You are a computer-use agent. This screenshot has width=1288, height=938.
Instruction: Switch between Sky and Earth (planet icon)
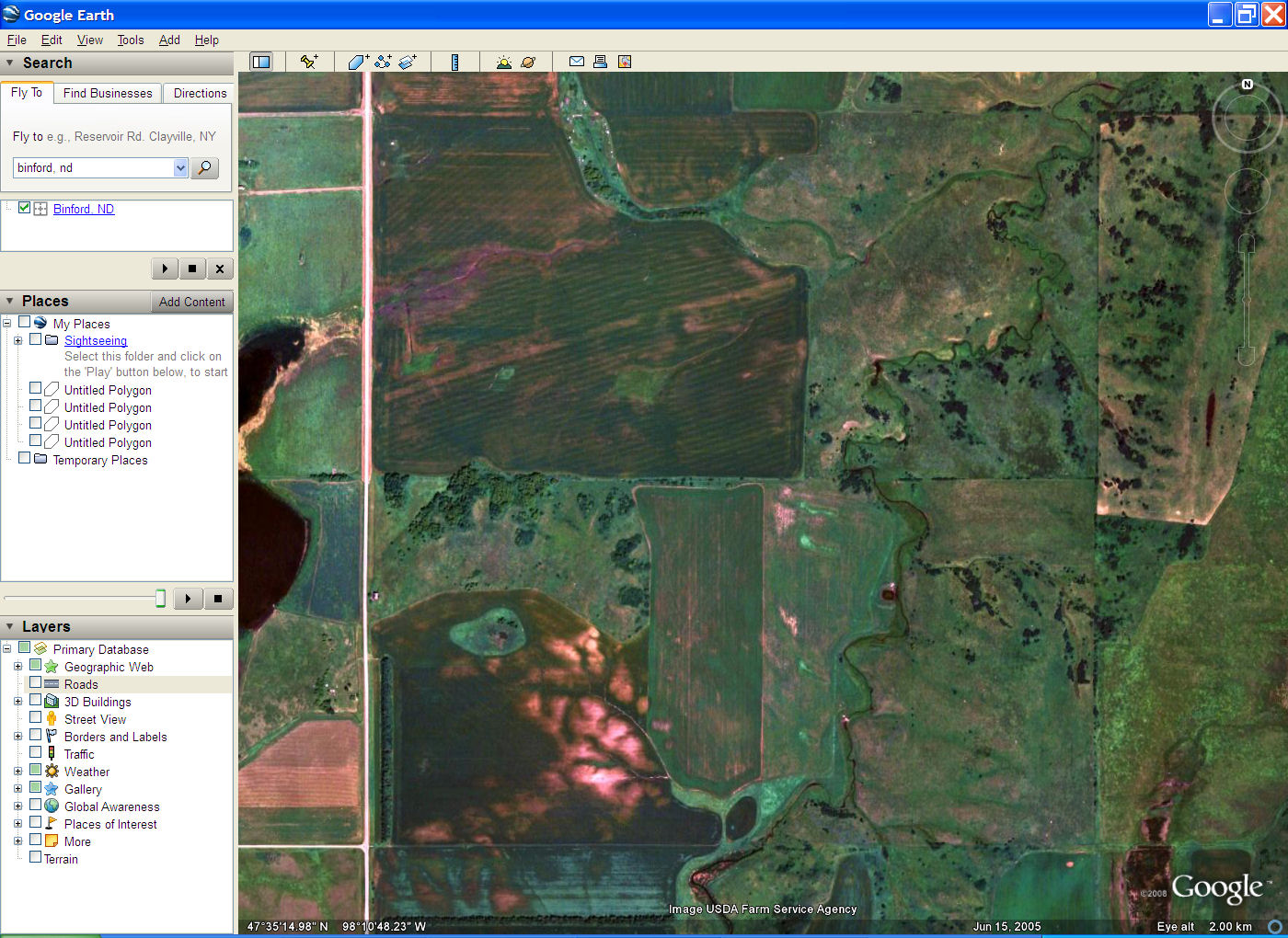tap(528, 62)
